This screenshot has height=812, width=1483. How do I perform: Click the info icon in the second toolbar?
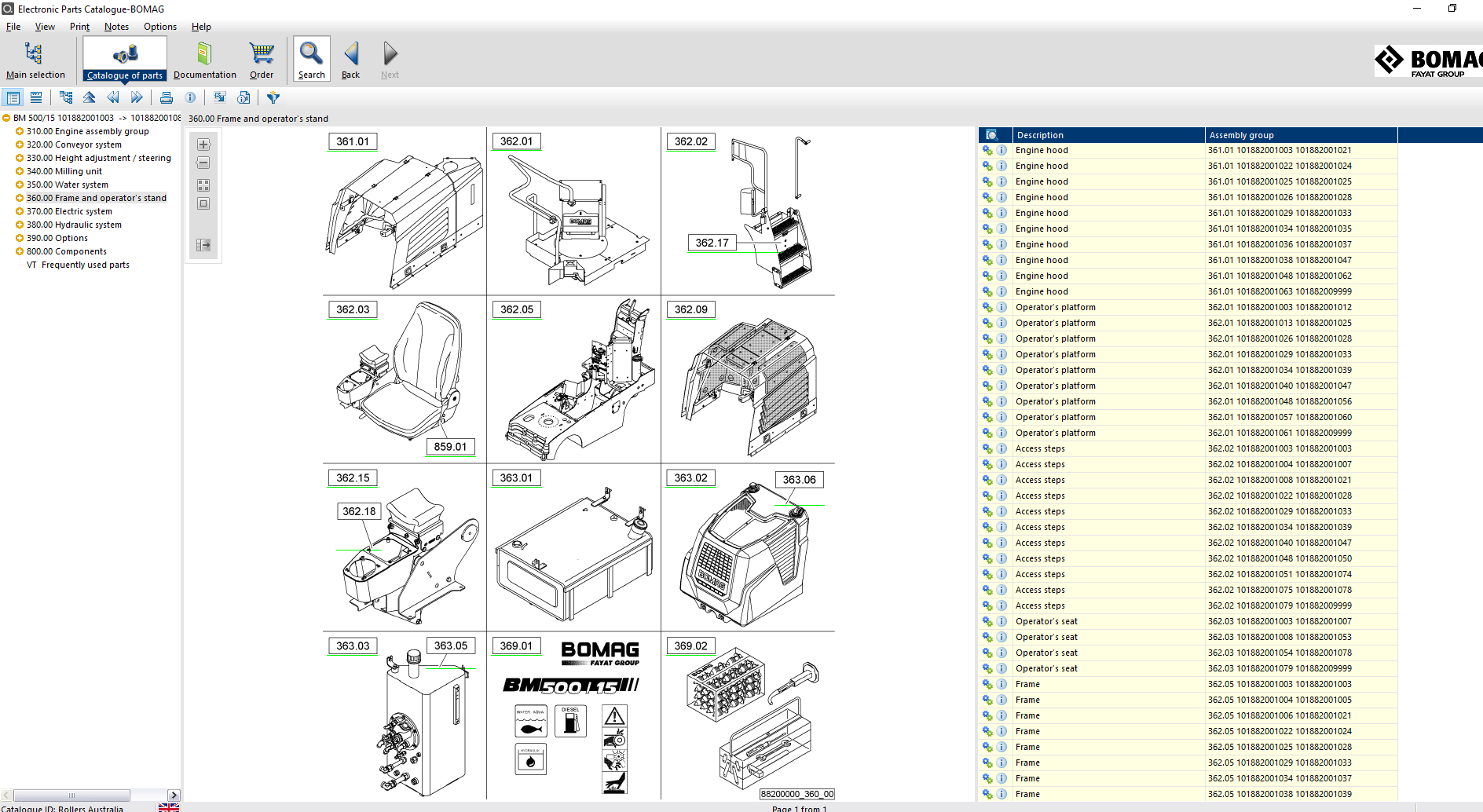190,97
